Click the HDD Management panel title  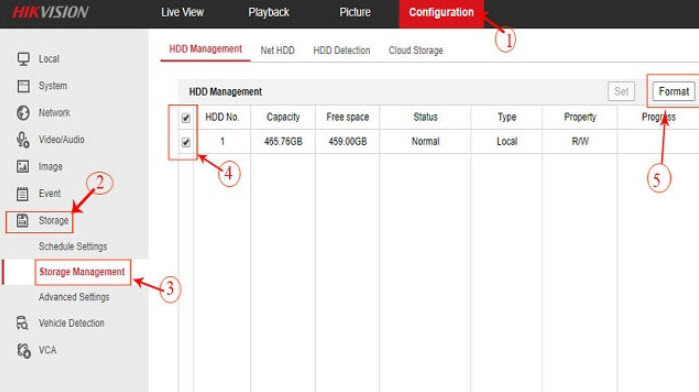coord(225,92)
